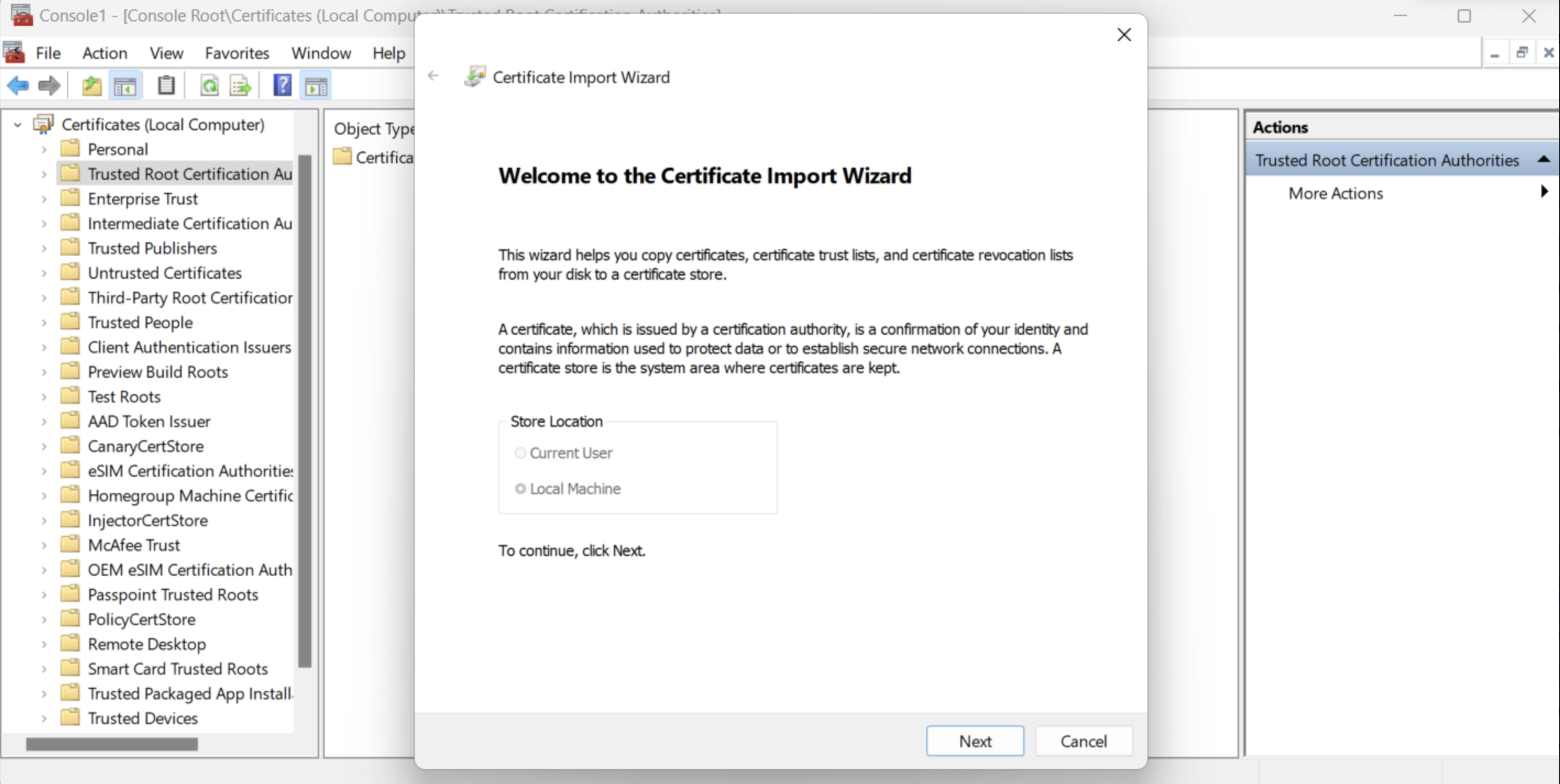This screenshot has height=784, width=1560.
Task: Select the Untrusted Certificates tree folder
Action: 164,273
